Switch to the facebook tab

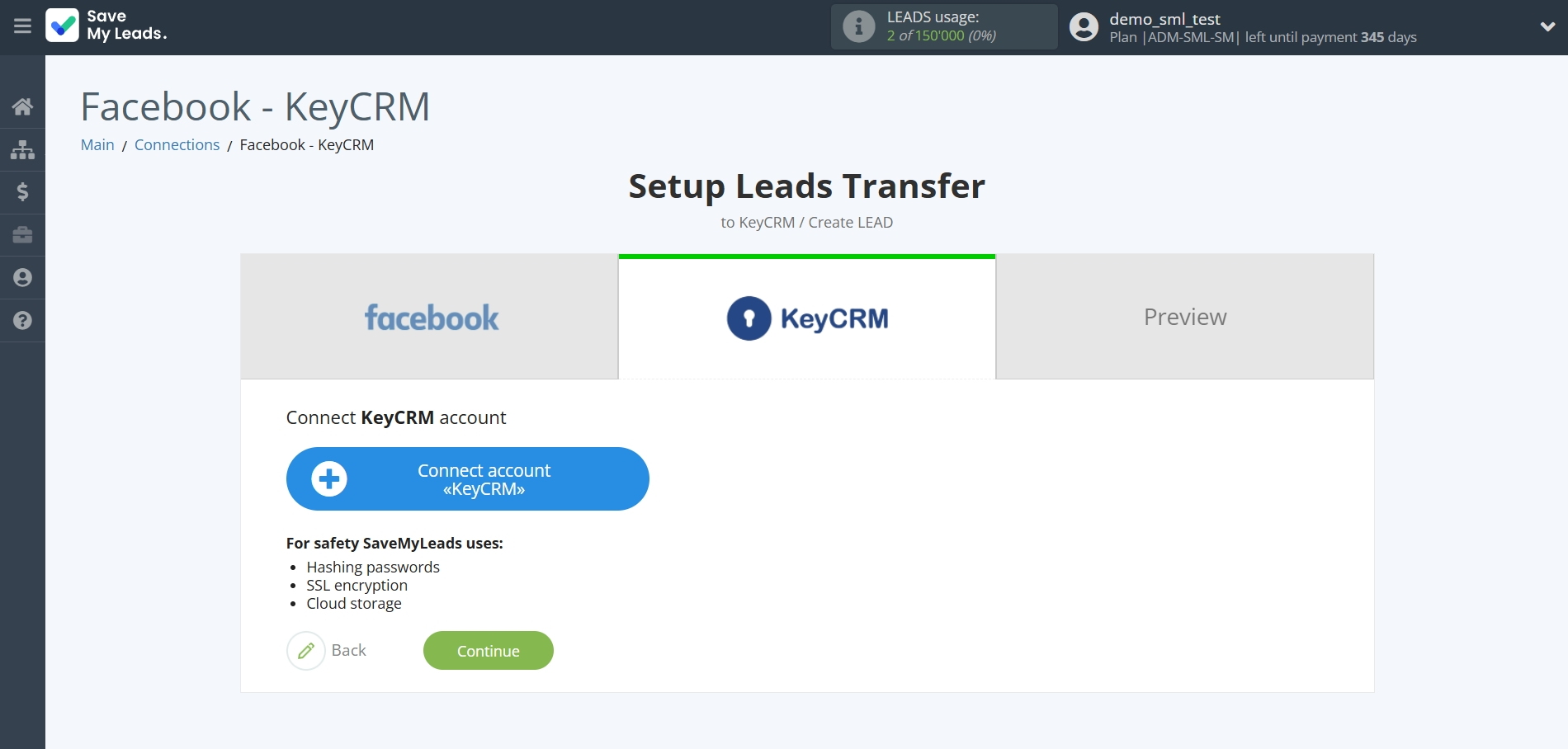(431, 317)
